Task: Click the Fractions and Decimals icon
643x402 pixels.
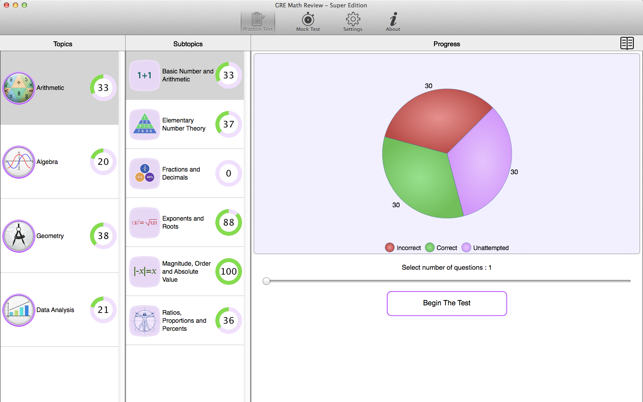Action: (x=144, y=174)
